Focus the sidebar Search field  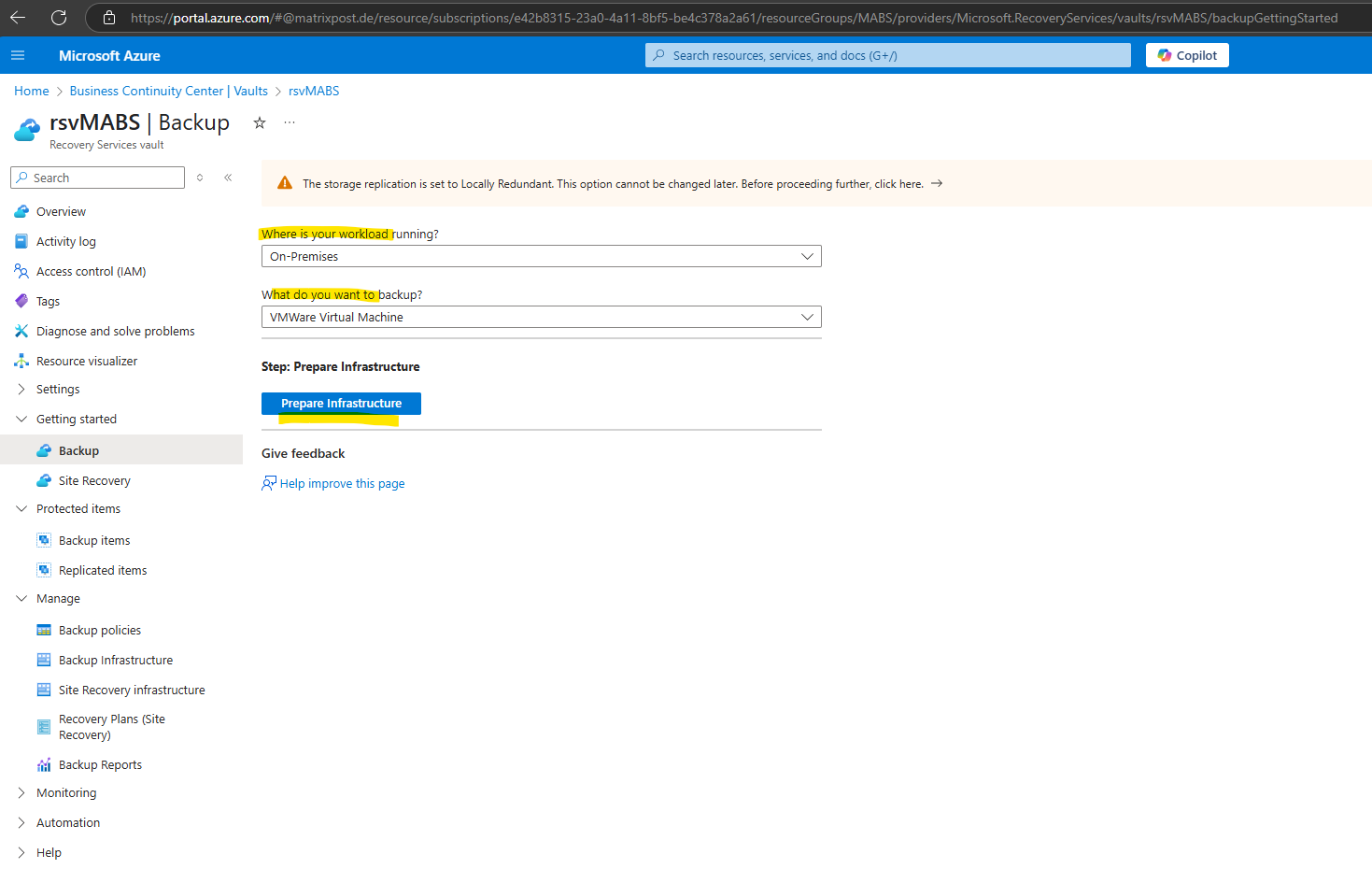(97, 178)
